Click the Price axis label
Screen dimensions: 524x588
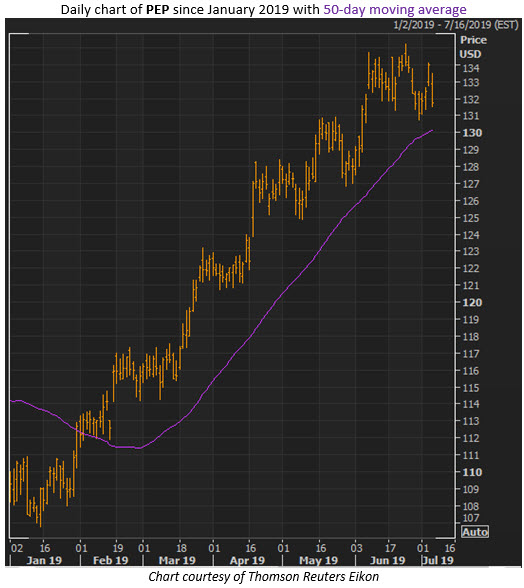(473, 40)
